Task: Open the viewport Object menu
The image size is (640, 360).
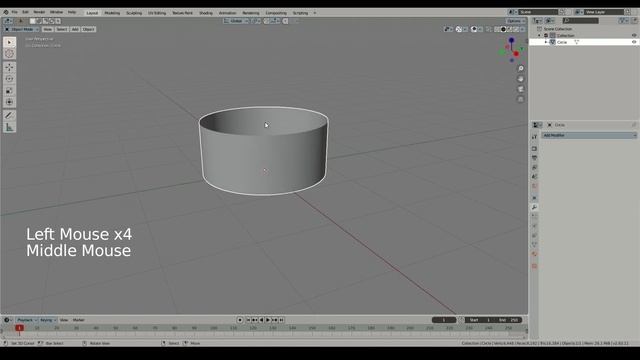Action: pyautogui.click(x=88, y=29)
